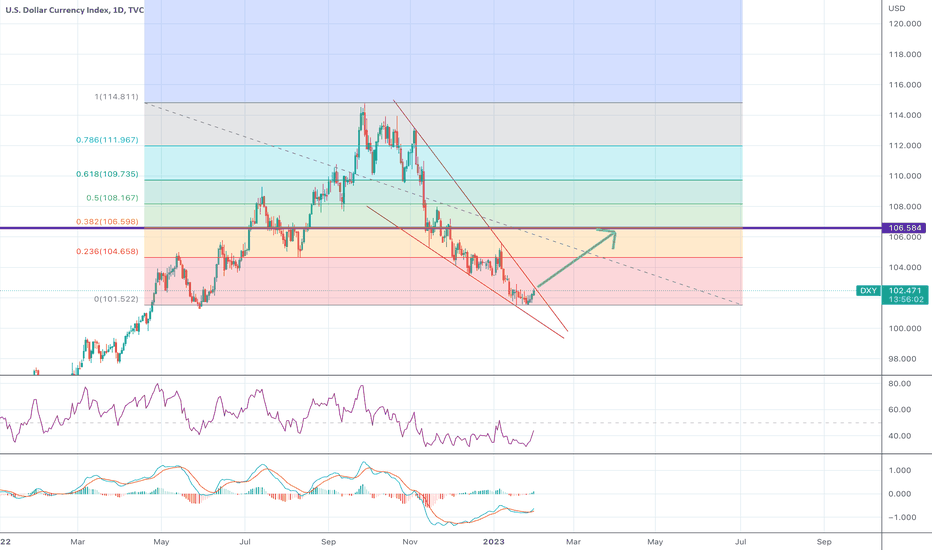Click the 80.00 RSI scale label
This screenshot has width=932, height=550.
[899, 384]
